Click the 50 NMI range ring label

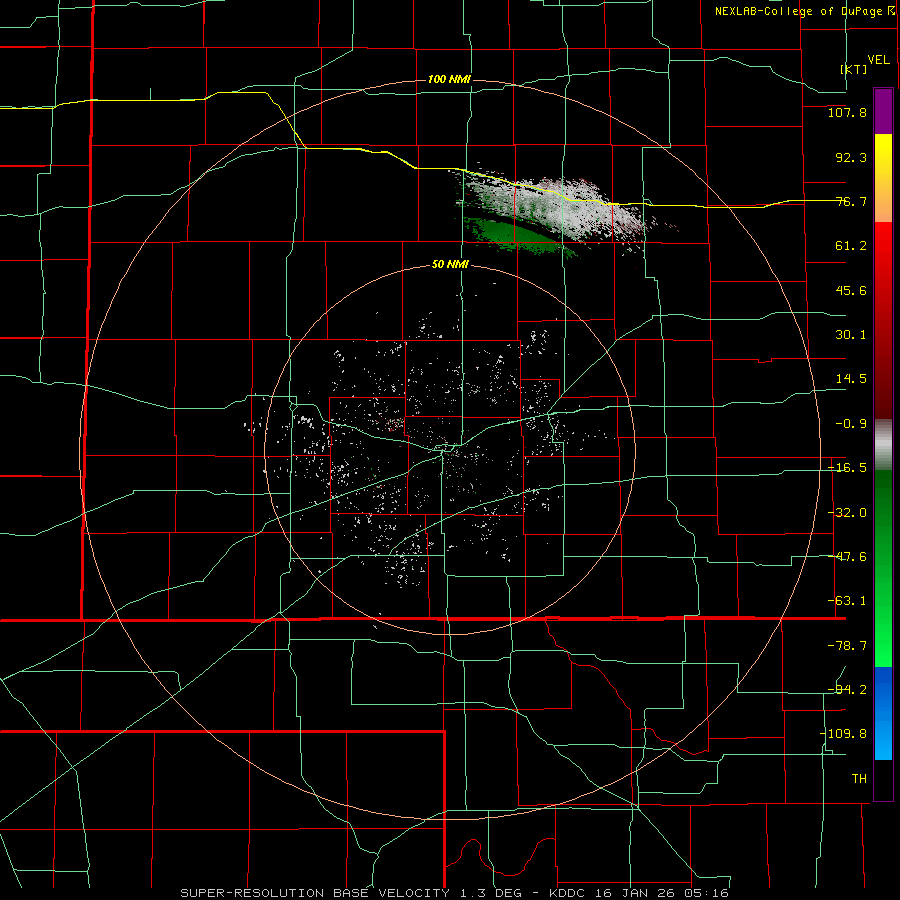pos(450,265)
